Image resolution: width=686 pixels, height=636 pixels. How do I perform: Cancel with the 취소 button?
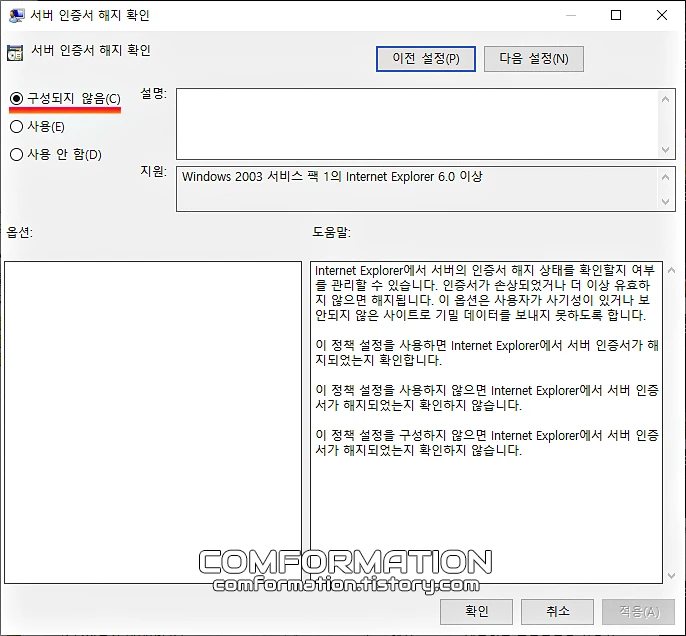pos(557,611)
